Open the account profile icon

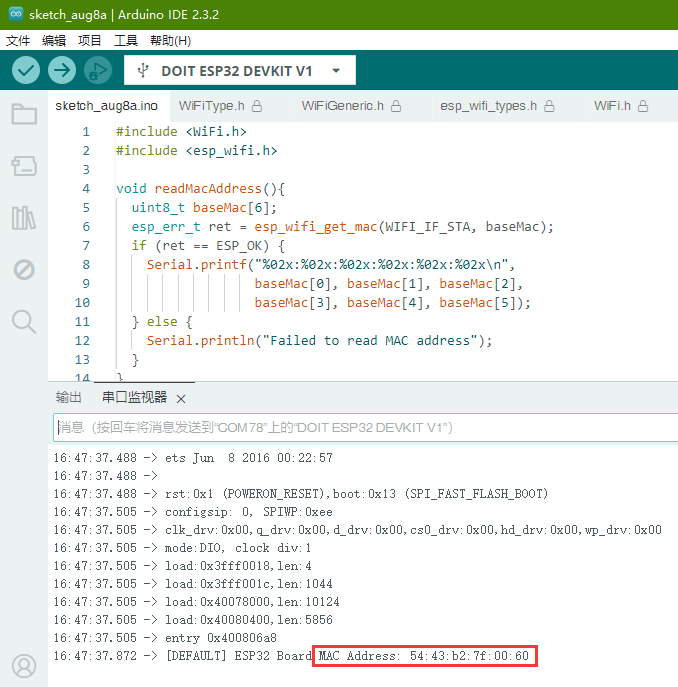coord(24,666)
